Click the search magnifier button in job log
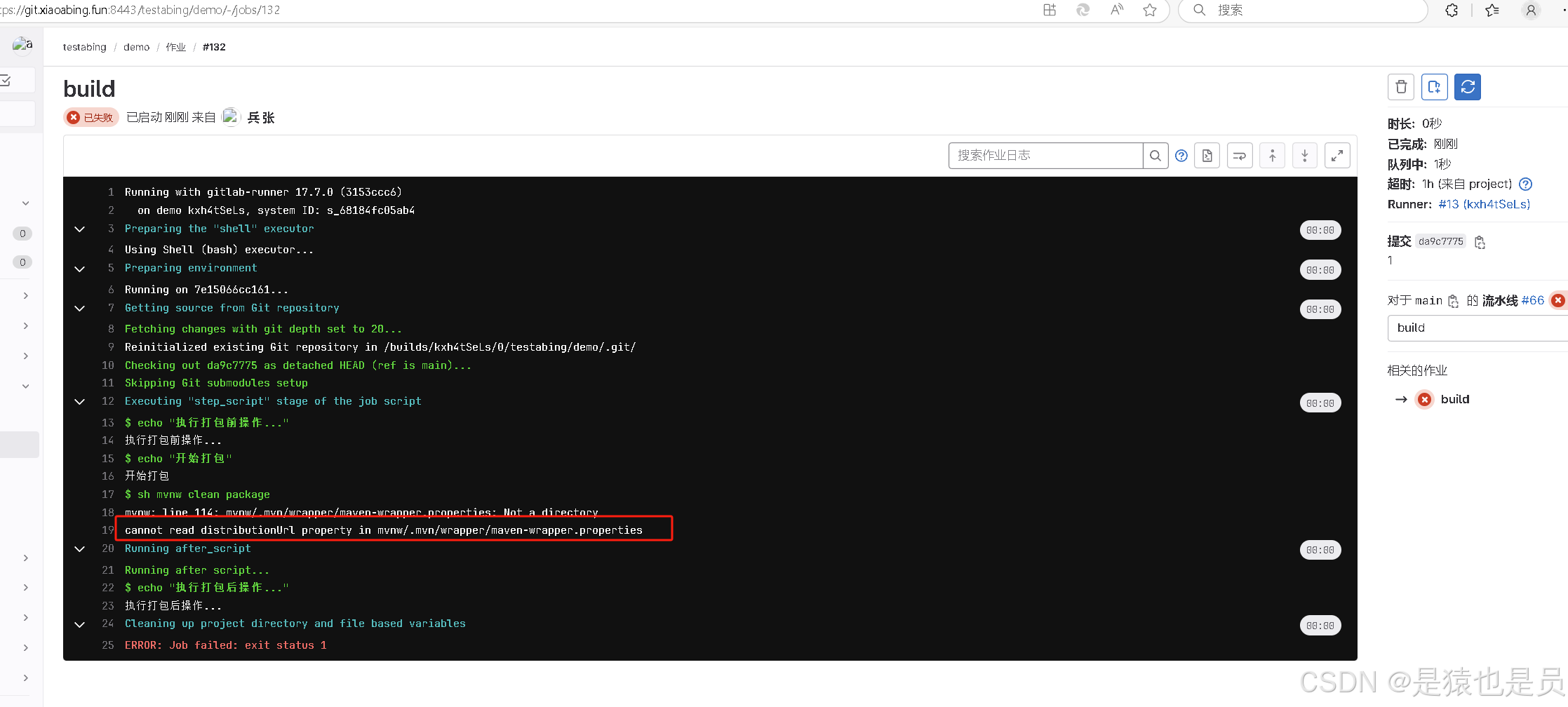Viewport: 1568px width, 707px height. (x=1155, y=156)
